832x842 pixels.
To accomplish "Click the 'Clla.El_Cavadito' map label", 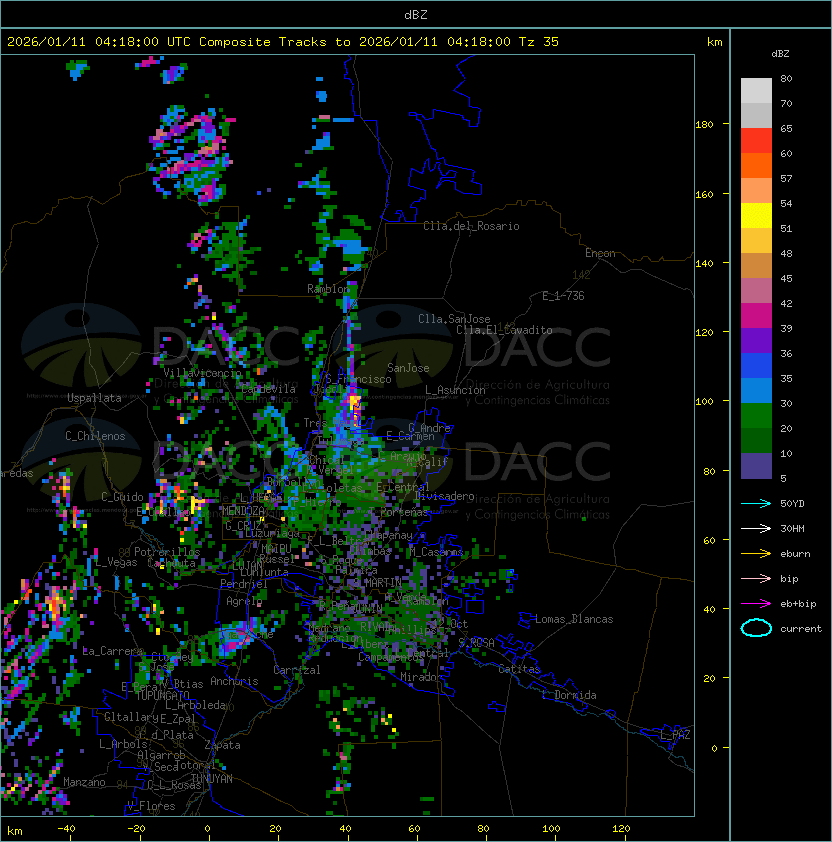I will point(504,330).
